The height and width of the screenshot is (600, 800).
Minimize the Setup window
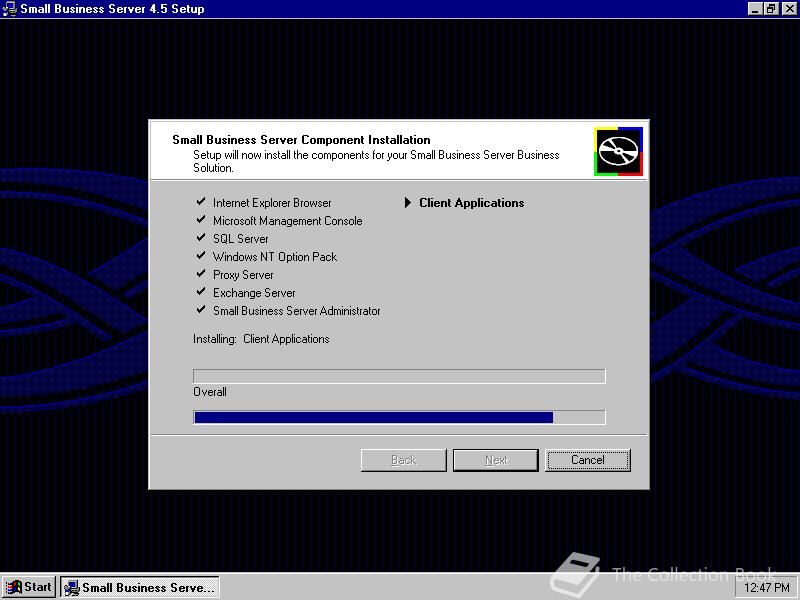point(756,9)
